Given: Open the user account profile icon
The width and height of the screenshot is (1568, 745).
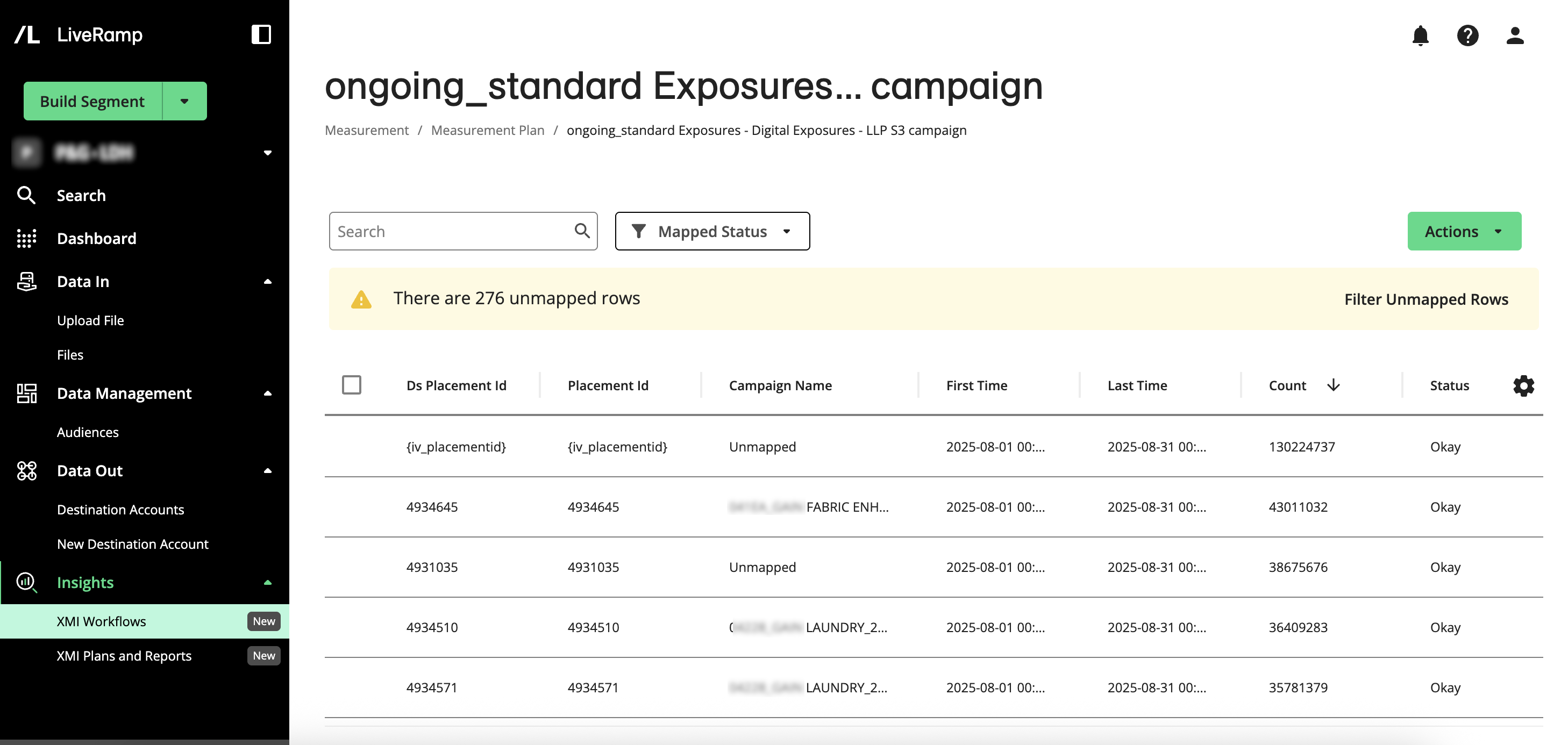Looking at the screenshot, I should coord(1514,35).
